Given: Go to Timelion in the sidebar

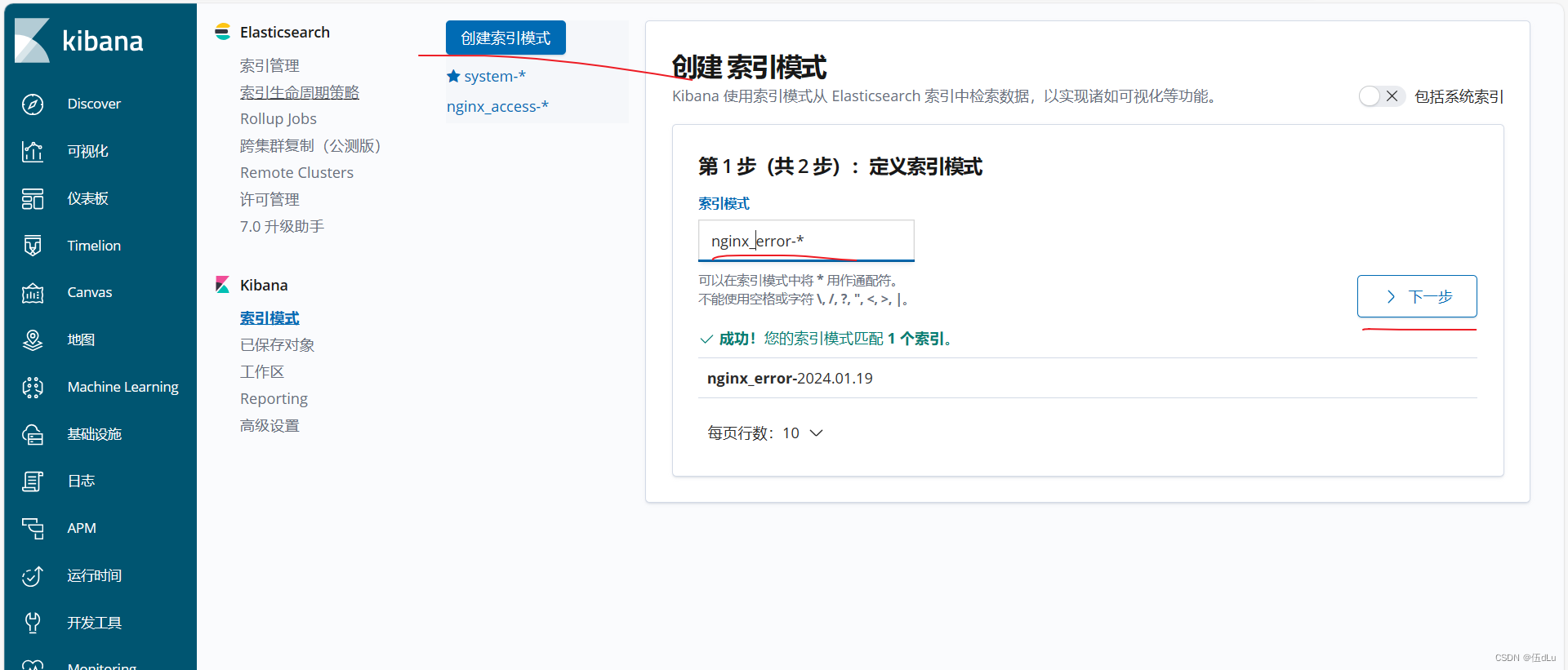Looking at the screenshot, I should tap(94, 246).
